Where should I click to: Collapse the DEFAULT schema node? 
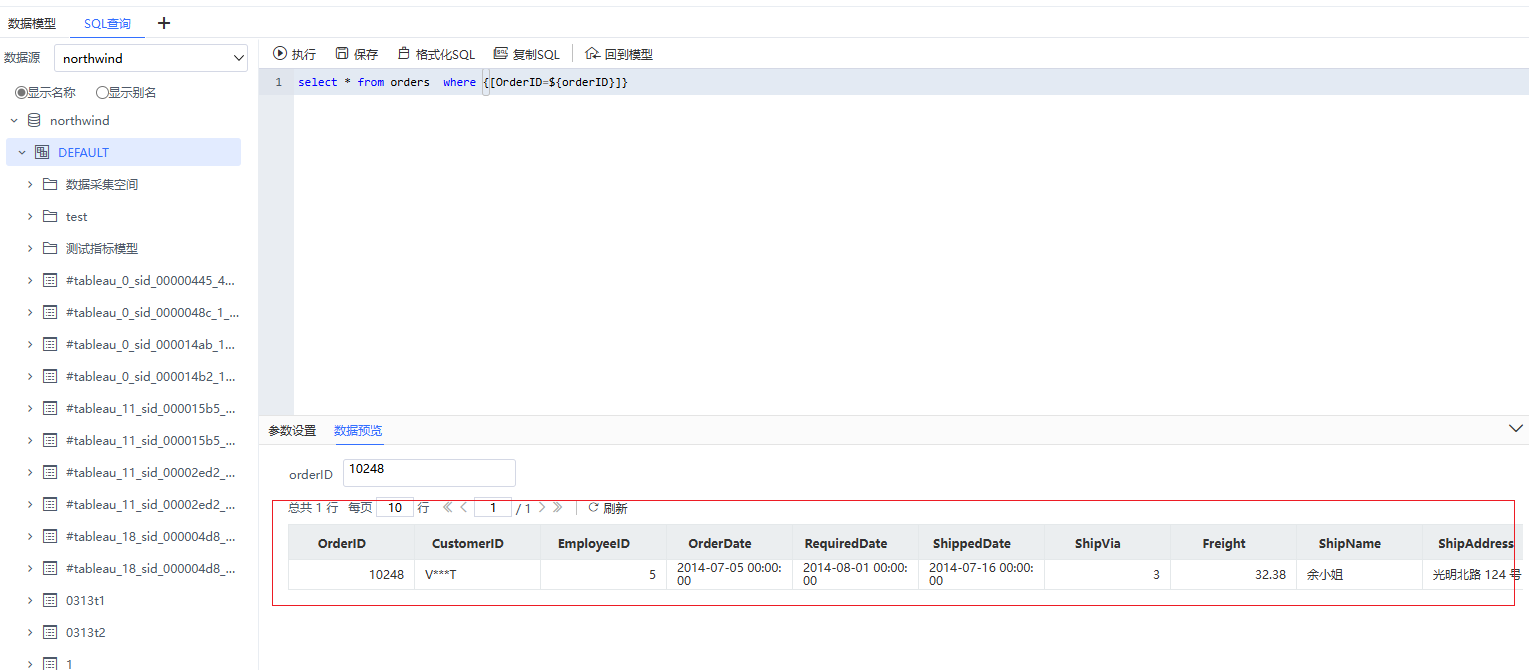(22, 153)
